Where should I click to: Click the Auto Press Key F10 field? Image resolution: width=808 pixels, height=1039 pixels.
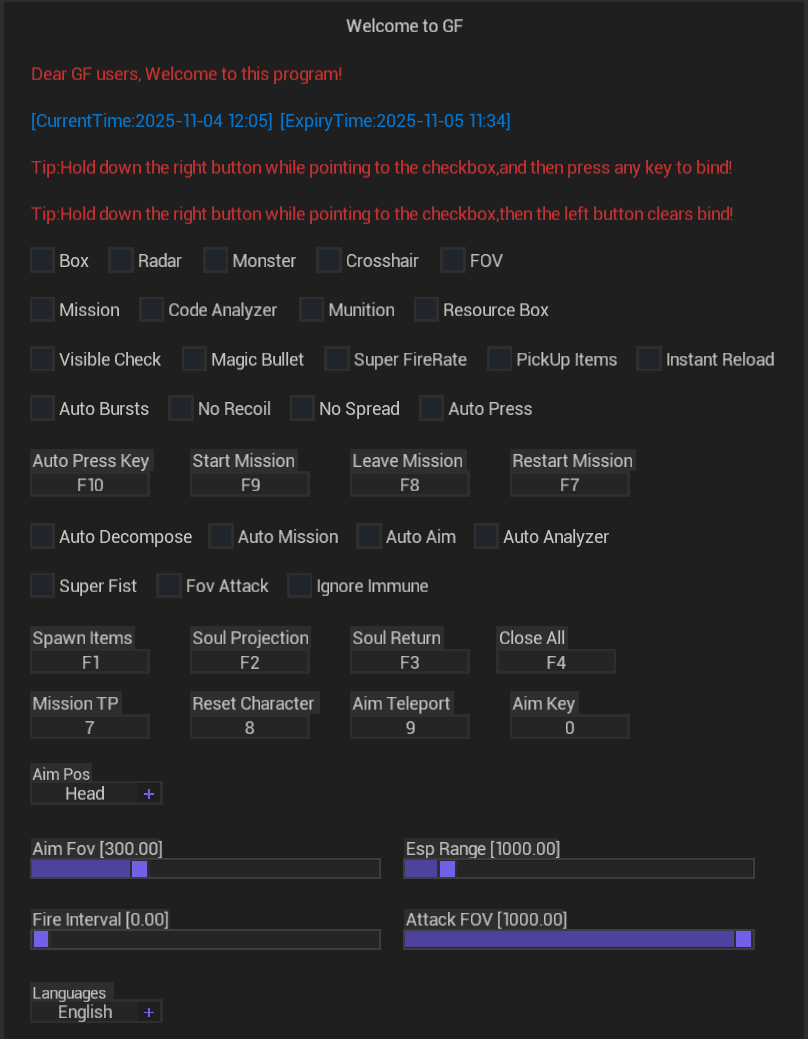90,485
